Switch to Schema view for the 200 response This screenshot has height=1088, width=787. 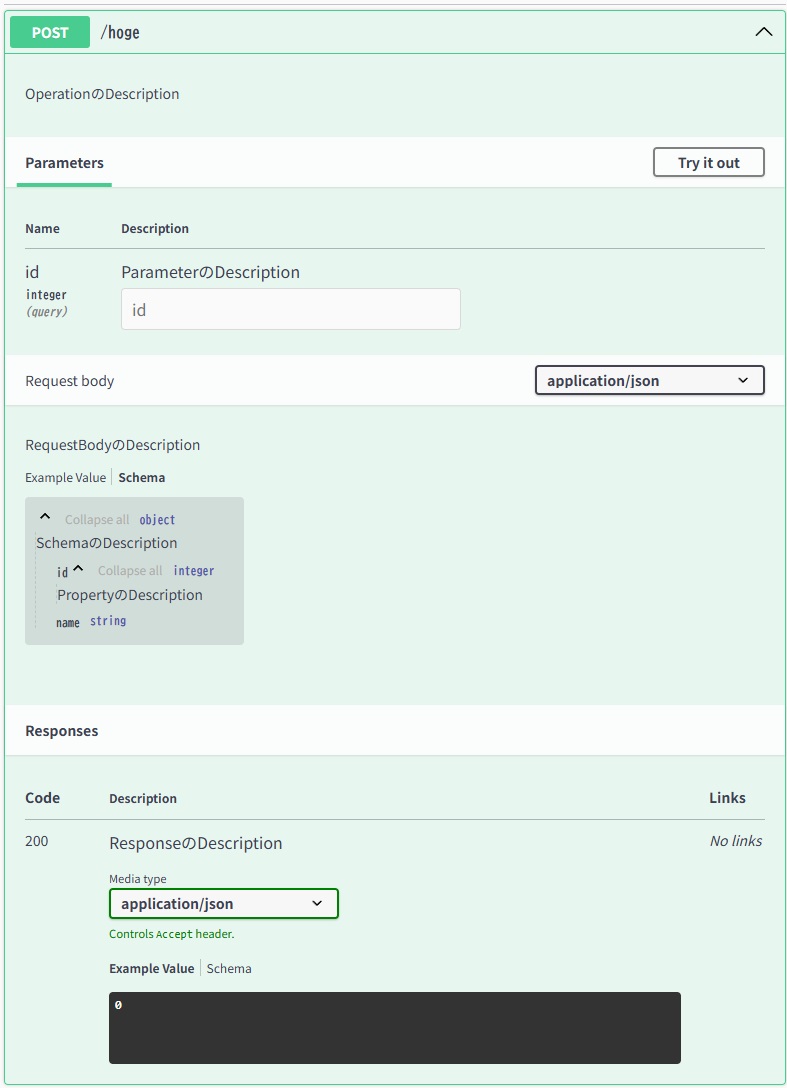[229, 968]
